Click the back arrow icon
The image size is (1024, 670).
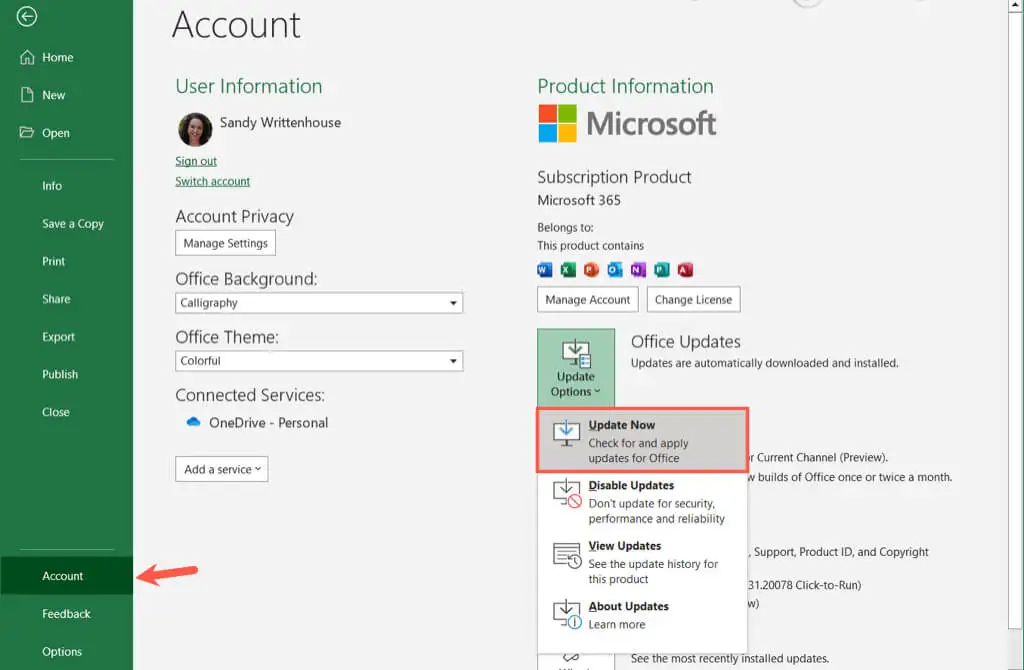pos(27,17)
